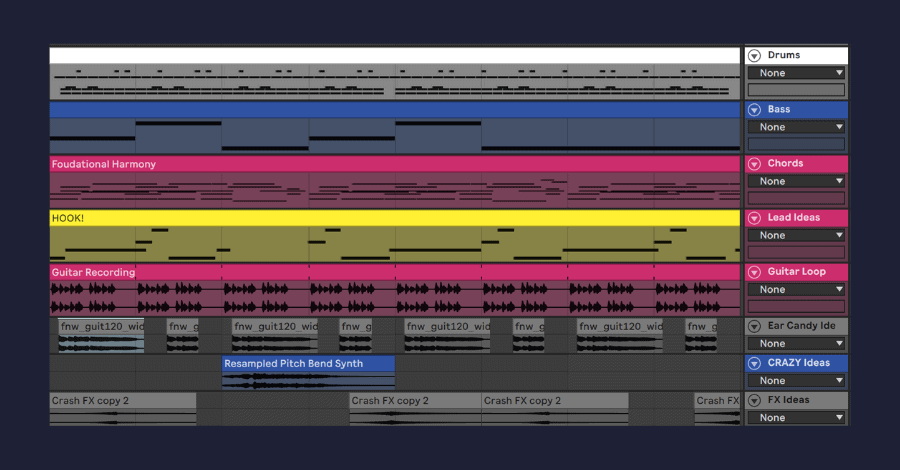Open the None dropdown on FX Ideas track
900x470 pixels.
tap(796, 418)
